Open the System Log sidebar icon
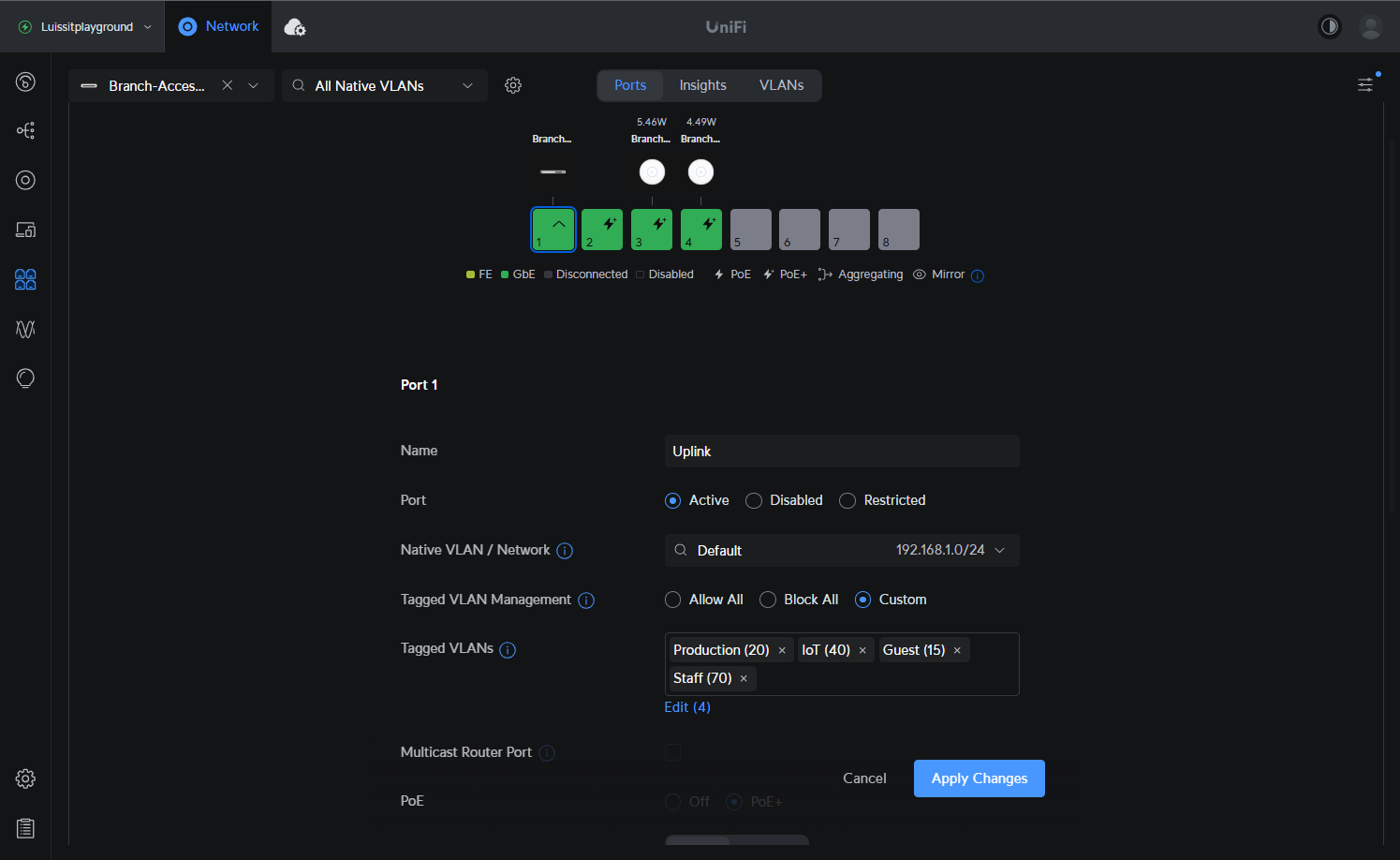Screen dimensions: 1400x860 point(25,828)
